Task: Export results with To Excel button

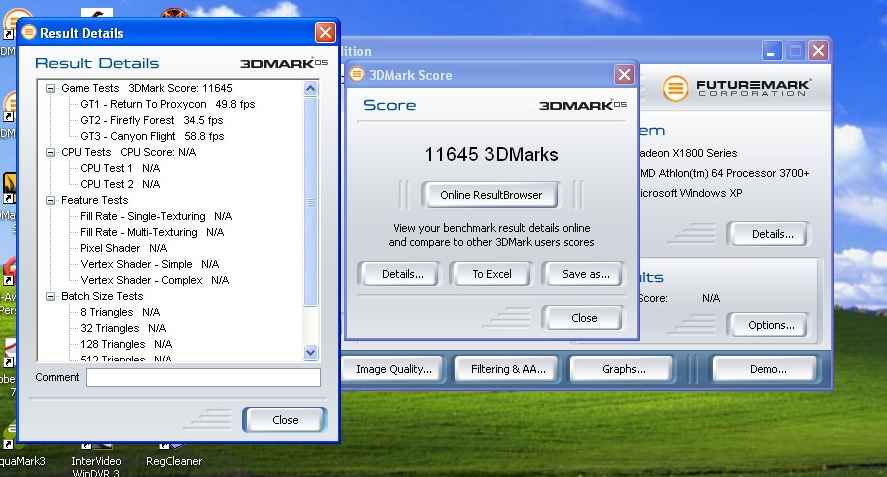Action: (x=492, y=274)
